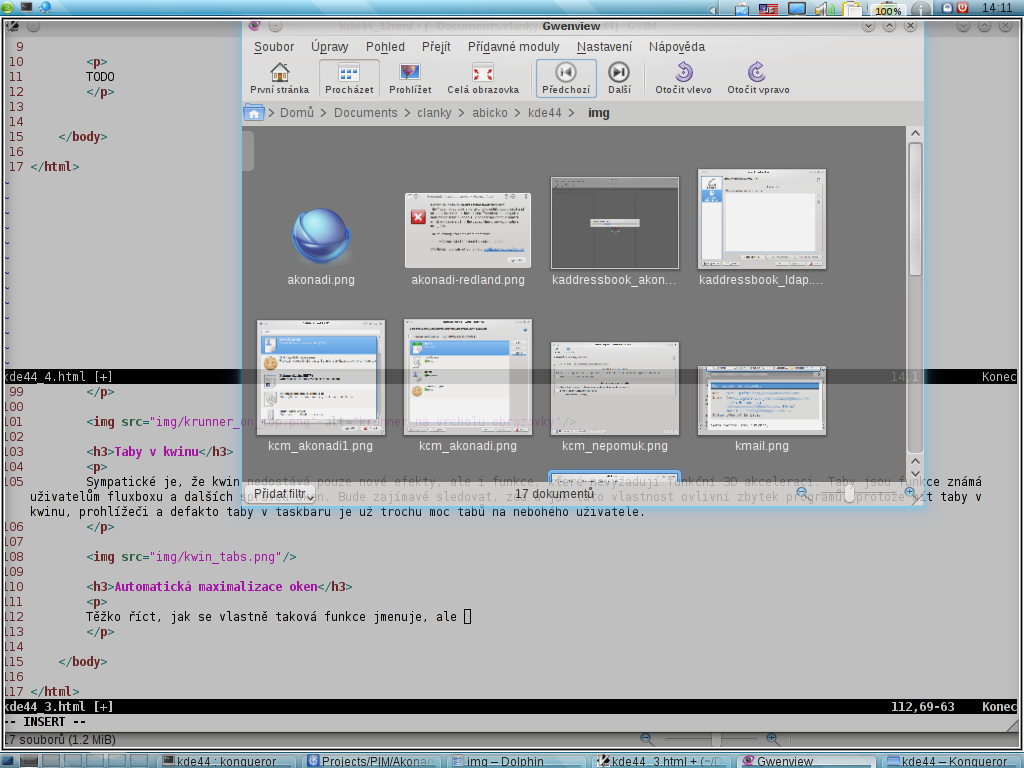Click the red power button in top panel
Screen dimensions: 1024x768
click(x=963, y=8)
